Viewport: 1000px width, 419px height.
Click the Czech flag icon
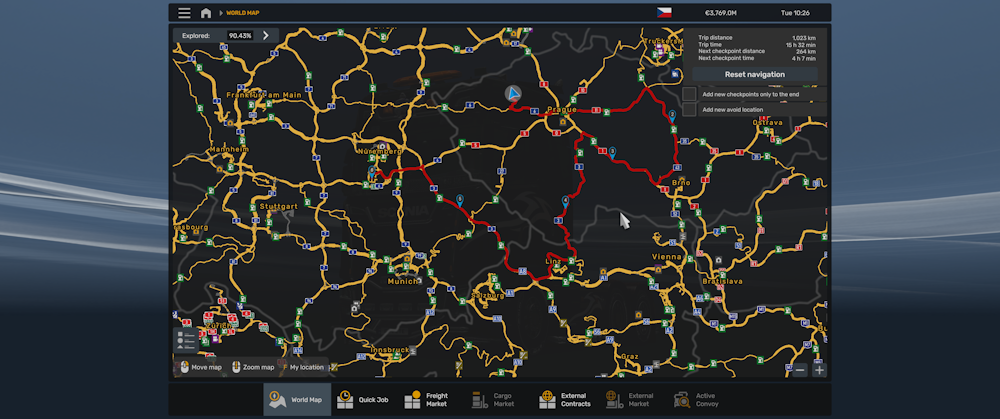point(664,13)
